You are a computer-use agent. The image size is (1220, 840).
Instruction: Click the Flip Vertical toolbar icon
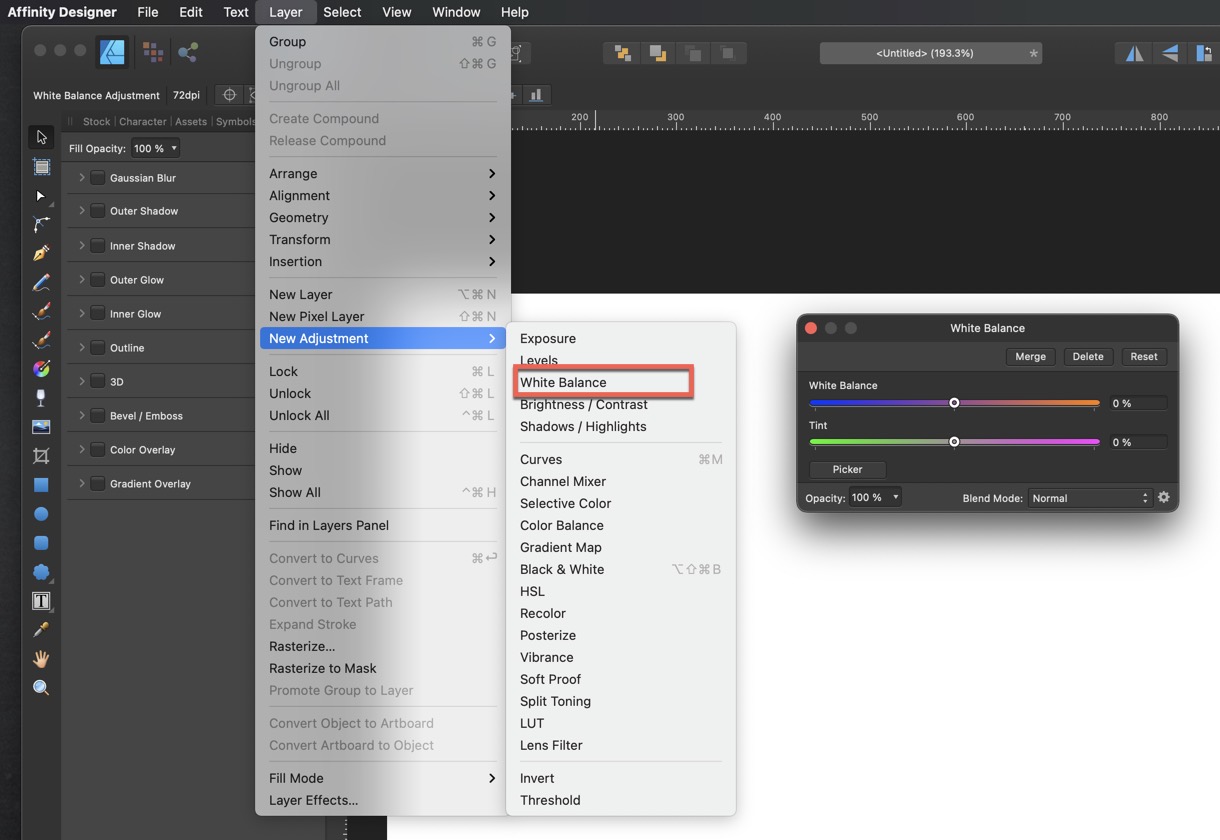pyautogui.click(x=1169, y=53)
